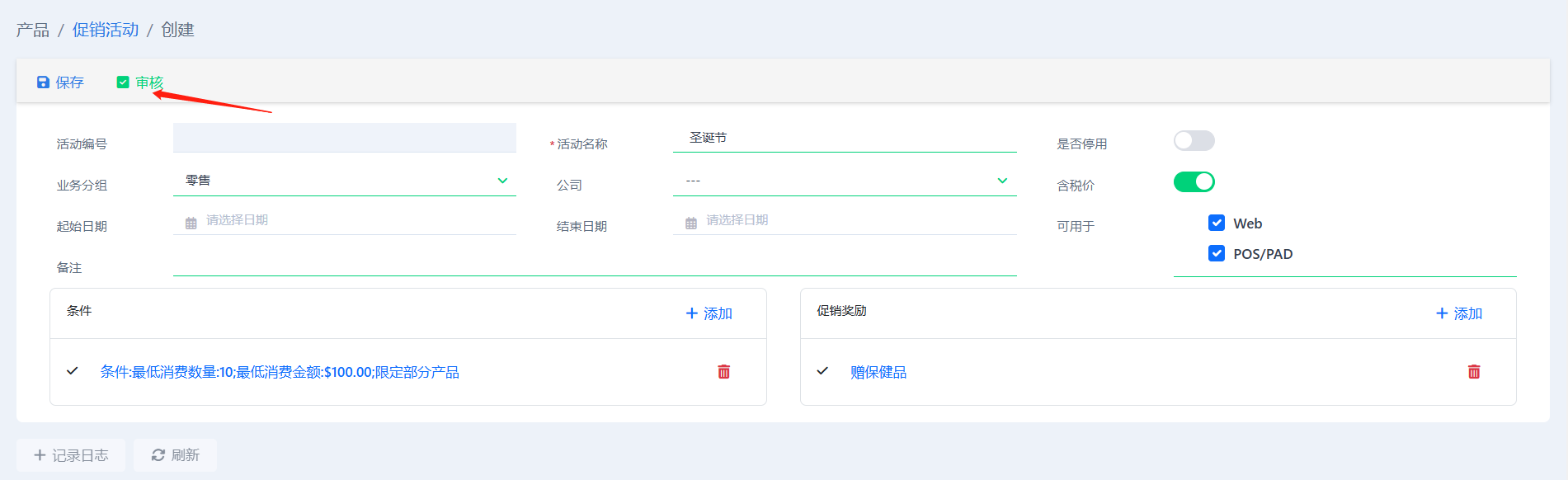Delete the 最低消费数量 condition row
This screenshot has height=480, width=1568.
[724, 372]
